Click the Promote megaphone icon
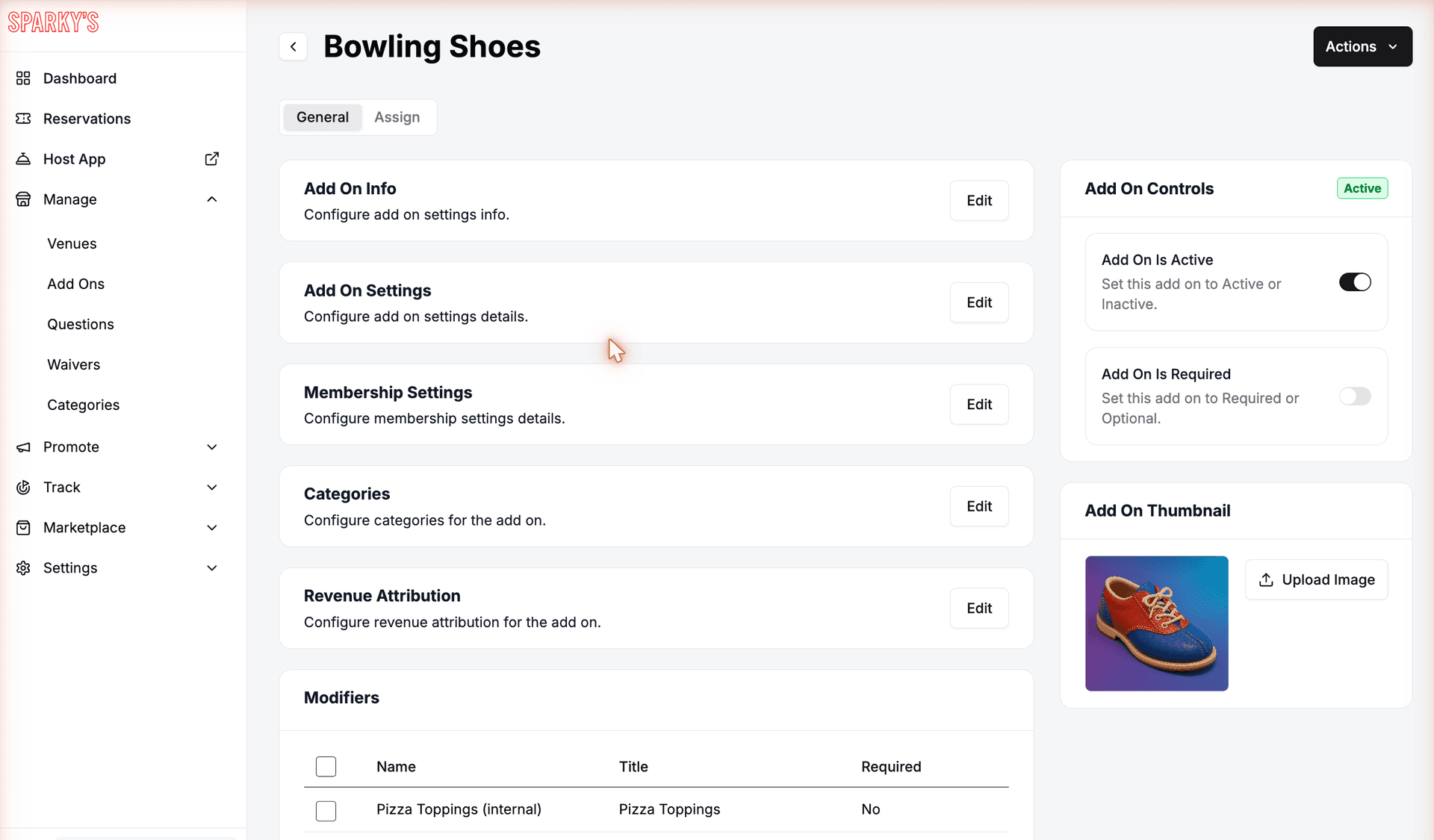Image resolution: width=1434 pixels, height=840 pixels. (23, 447)
